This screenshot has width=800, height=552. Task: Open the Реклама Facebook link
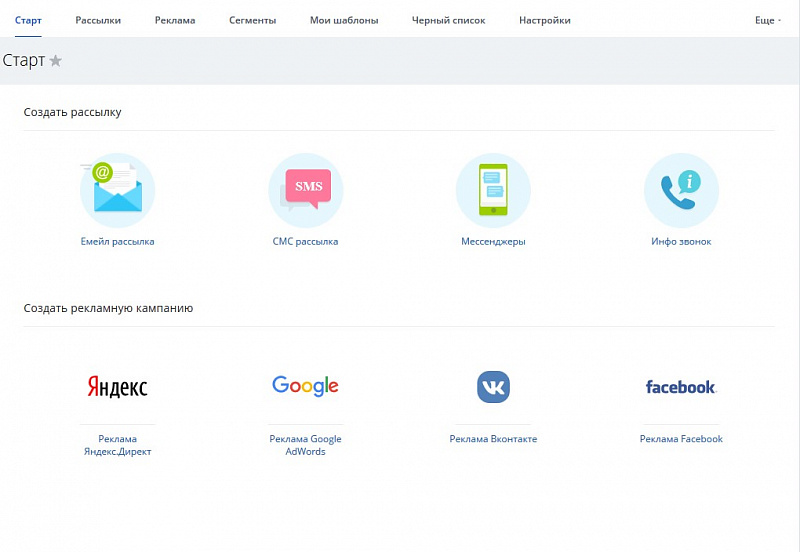(x=681, y=439)
